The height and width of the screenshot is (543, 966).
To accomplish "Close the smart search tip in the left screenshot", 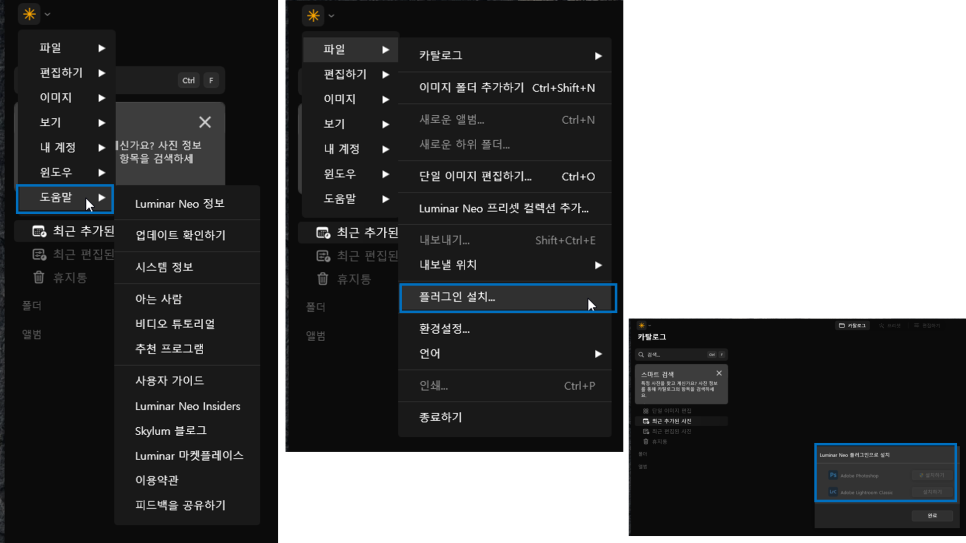I will 205,122.
